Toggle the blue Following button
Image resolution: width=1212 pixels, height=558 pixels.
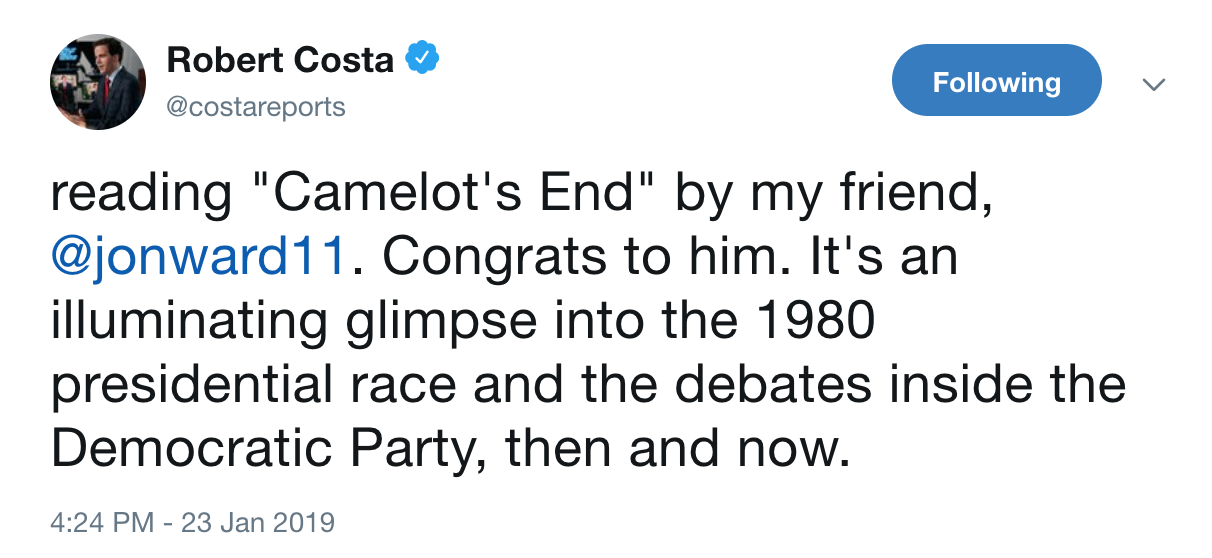coord(996,81)
